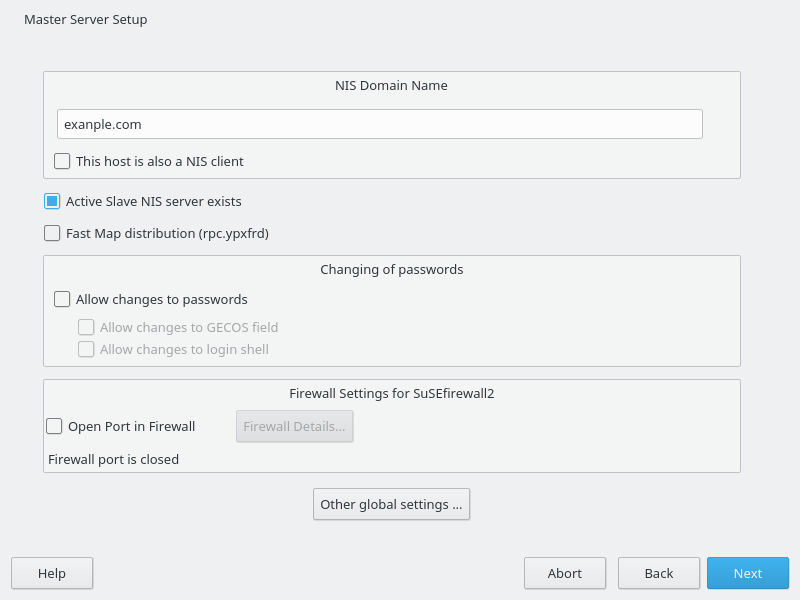This screenshot has height=600, width=800.
Task: Click the 'Changing of passwords' group title
Action: coord(391,269)
